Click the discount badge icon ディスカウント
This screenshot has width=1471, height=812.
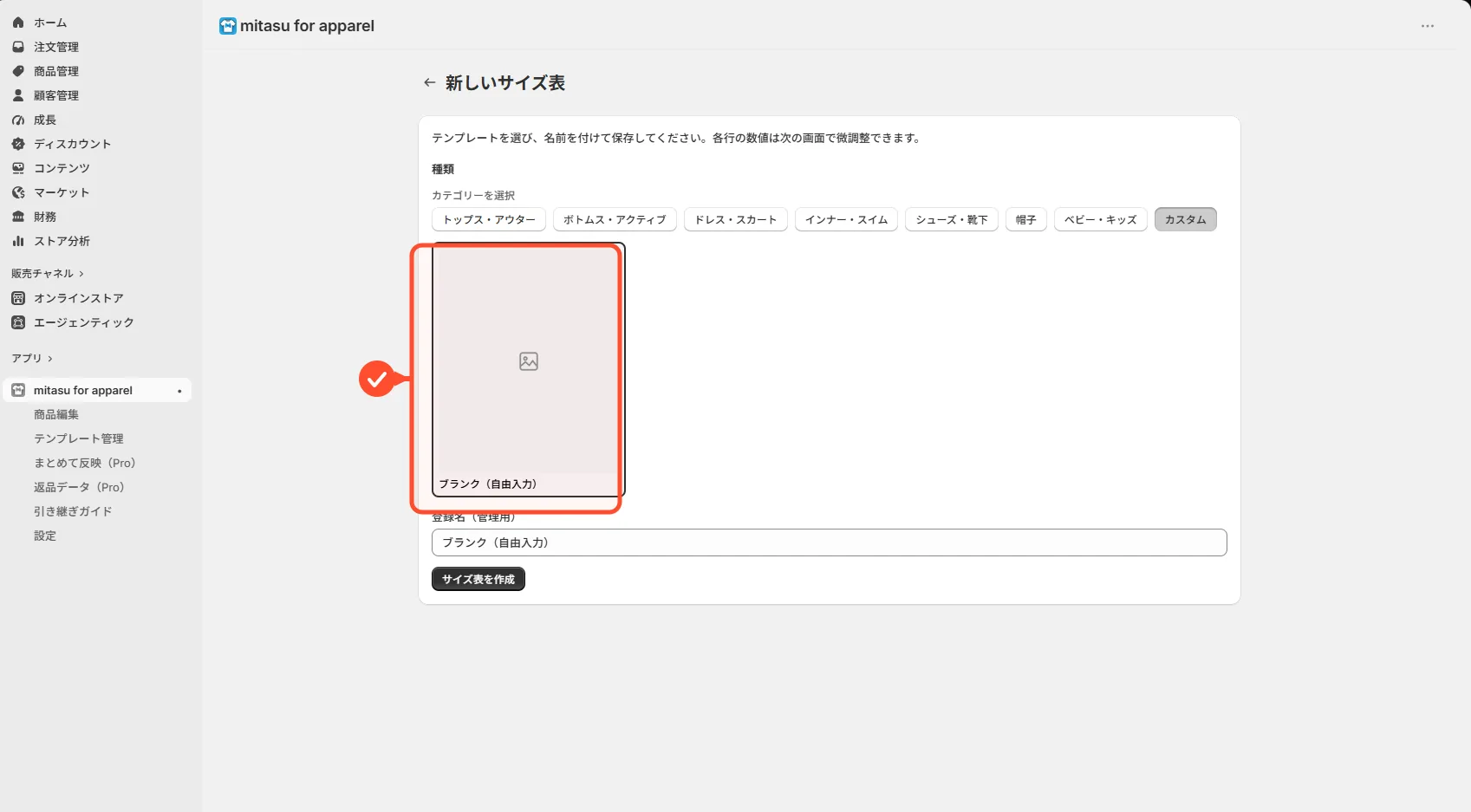coord(18,144)
